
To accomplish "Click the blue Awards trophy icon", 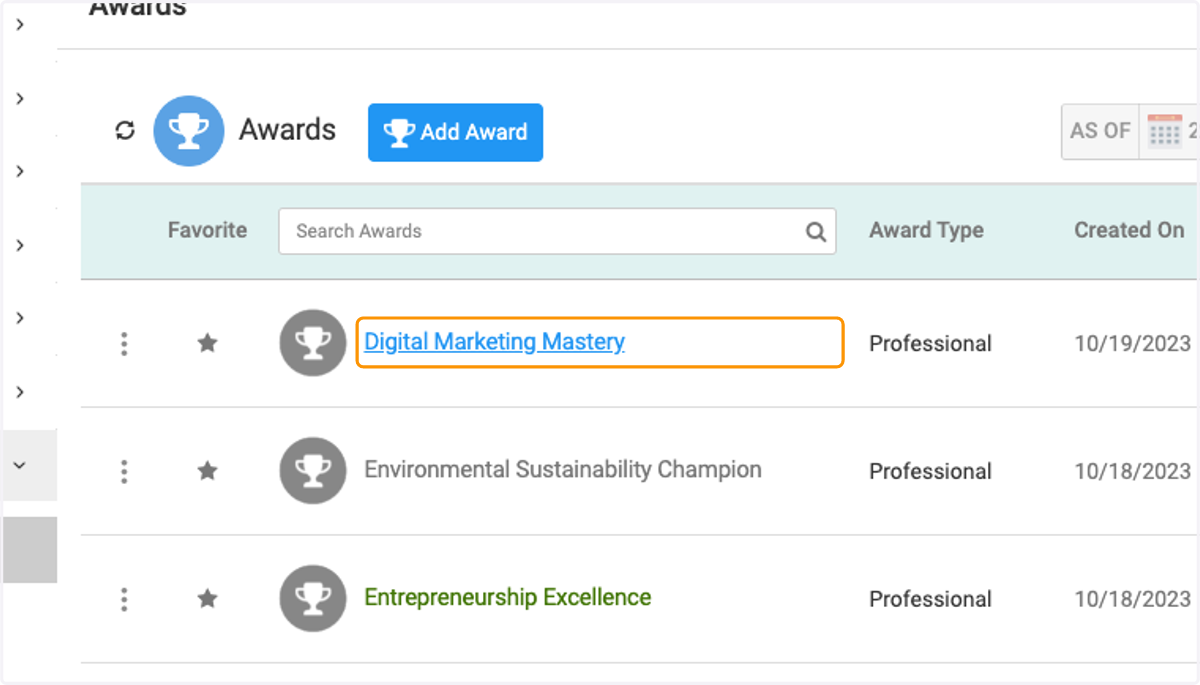I will coord(189,131).
